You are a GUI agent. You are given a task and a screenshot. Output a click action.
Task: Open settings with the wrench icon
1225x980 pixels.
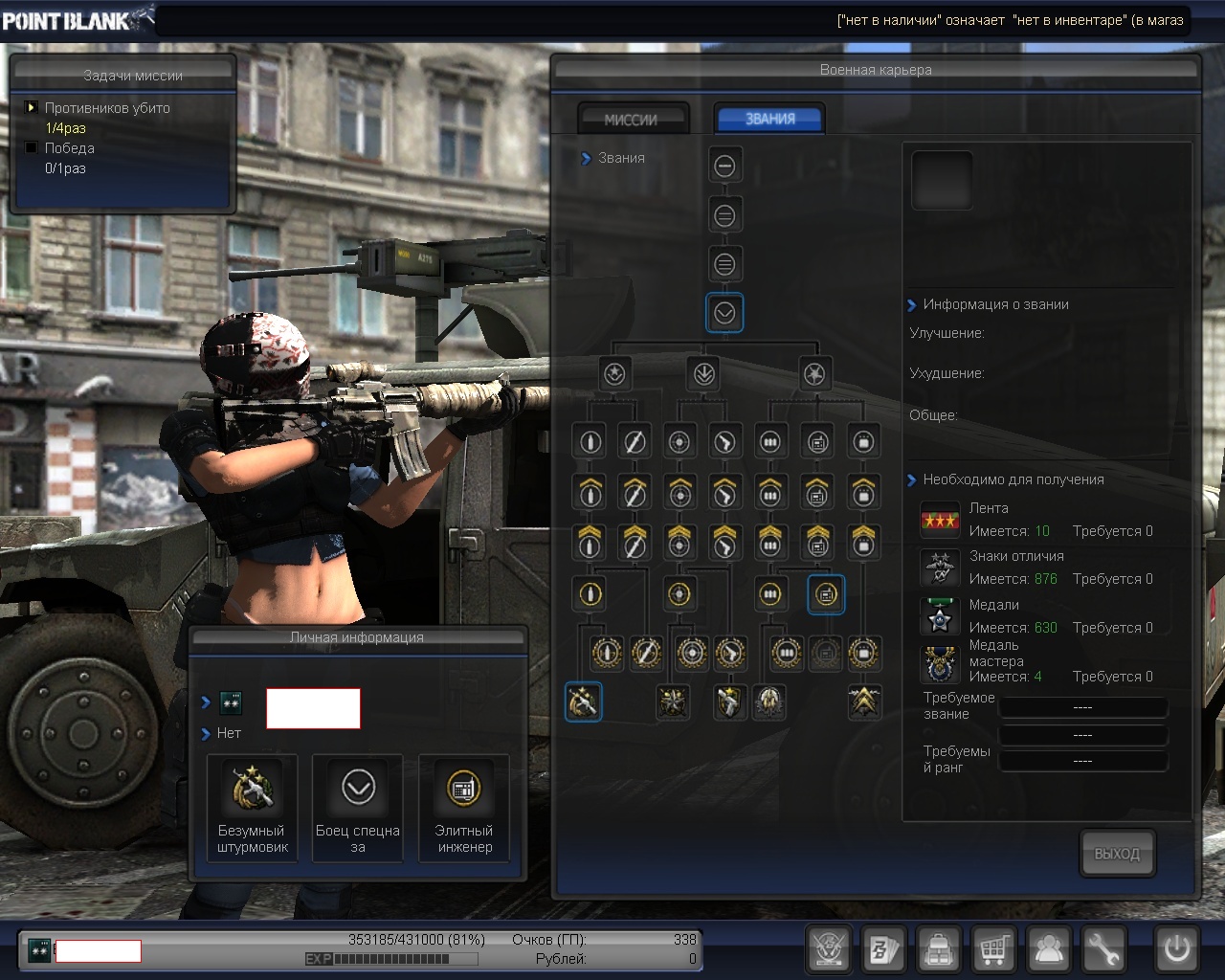coord(1103,949)
